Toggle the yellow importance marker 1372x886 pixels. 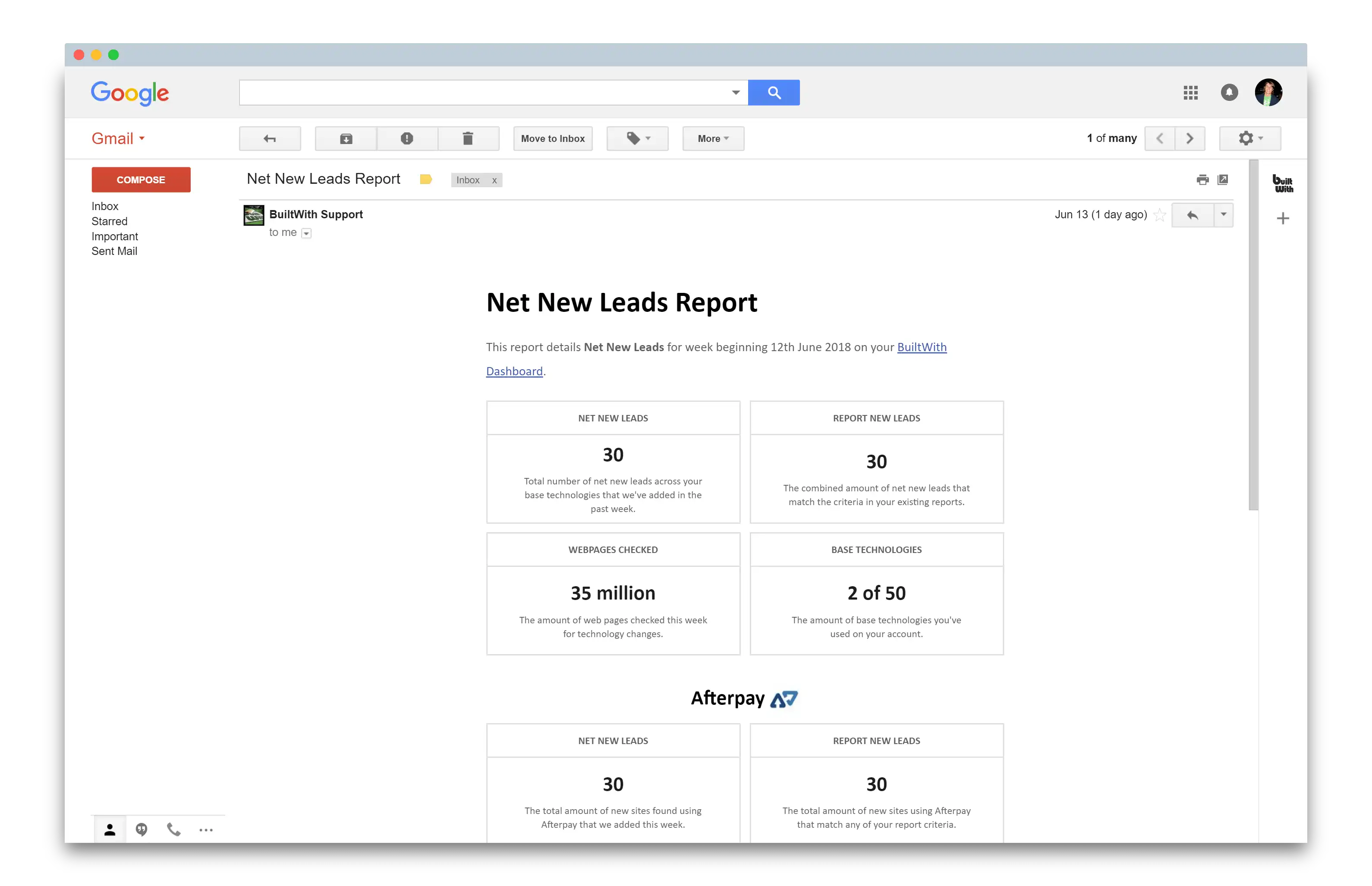[426, 179]
